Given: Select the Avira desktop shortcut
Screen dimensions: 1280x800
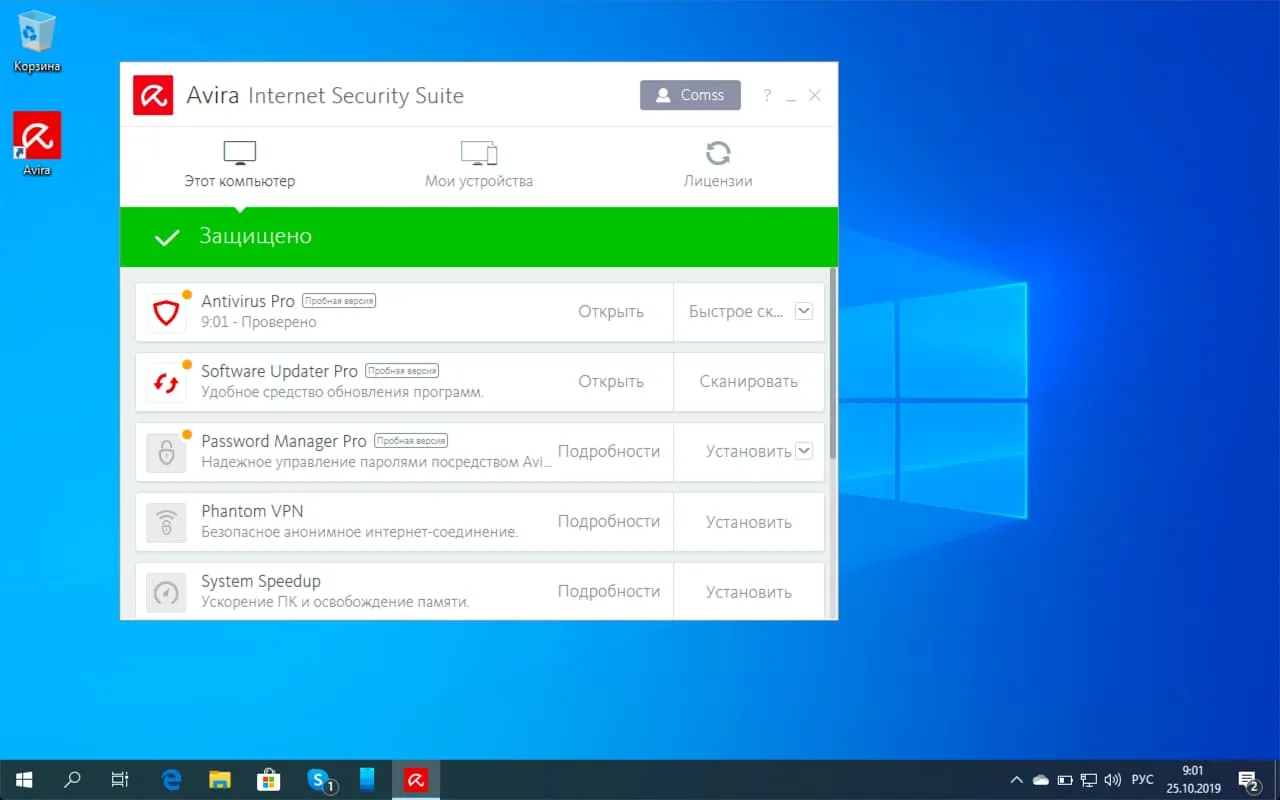Looking at the screenshot, I should point(37,144).
